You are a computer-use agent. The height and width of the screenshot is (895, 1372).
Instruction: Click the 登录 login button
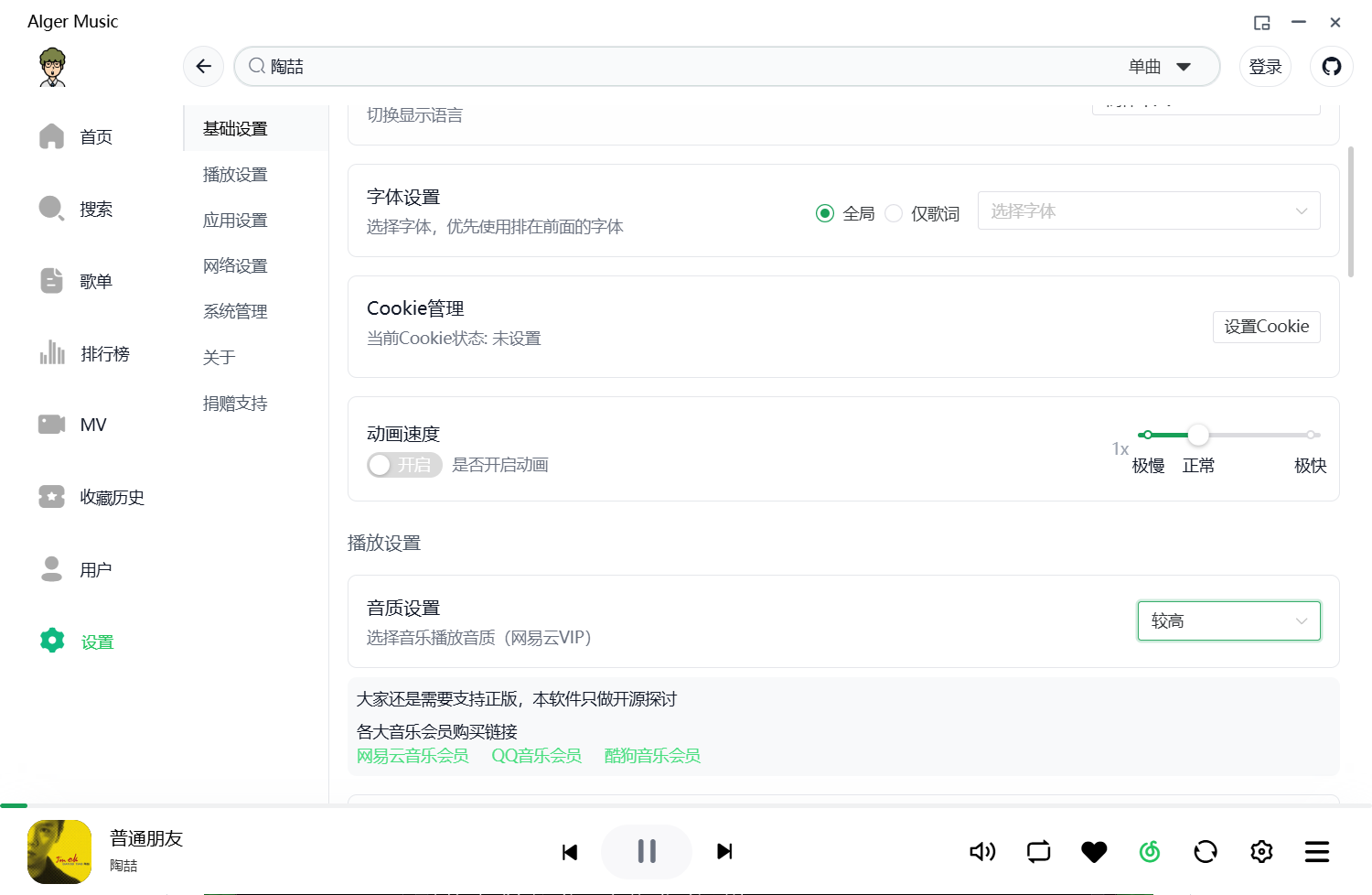(1265, 67)
